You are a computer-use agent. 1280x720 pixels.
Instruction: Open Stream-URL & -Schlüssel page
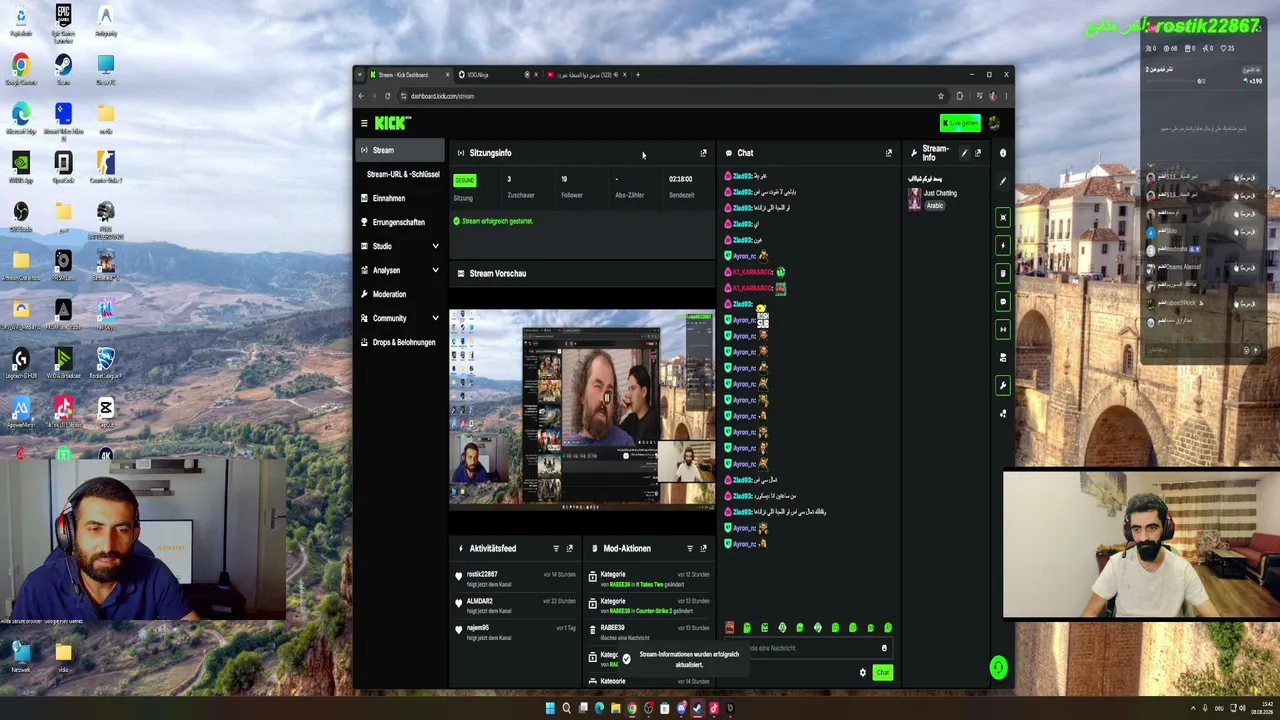[x=403, y=174]
